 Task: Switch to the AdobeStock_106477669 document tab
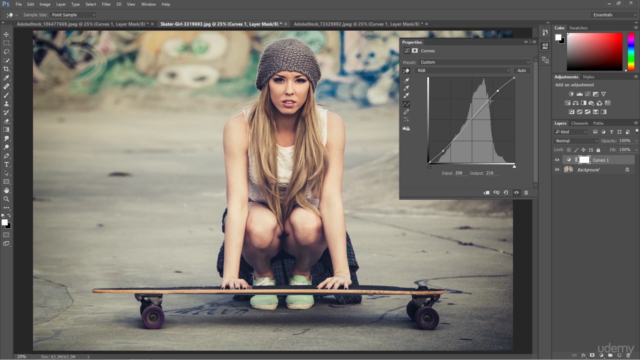click(x=82, y=24)
